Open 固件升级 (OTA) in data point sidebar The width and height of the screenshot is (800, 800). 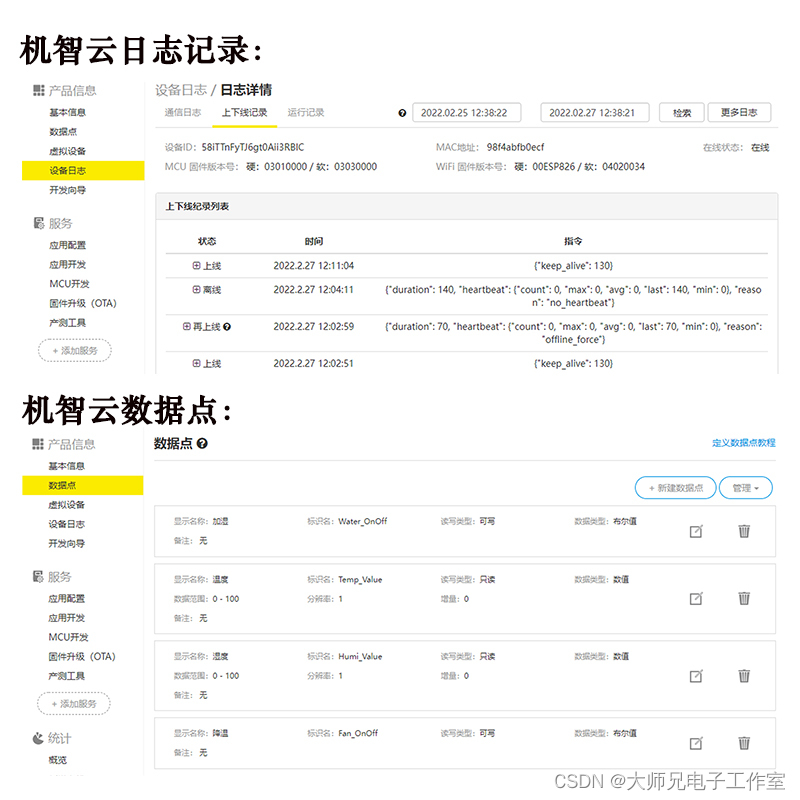coord(82,657)
